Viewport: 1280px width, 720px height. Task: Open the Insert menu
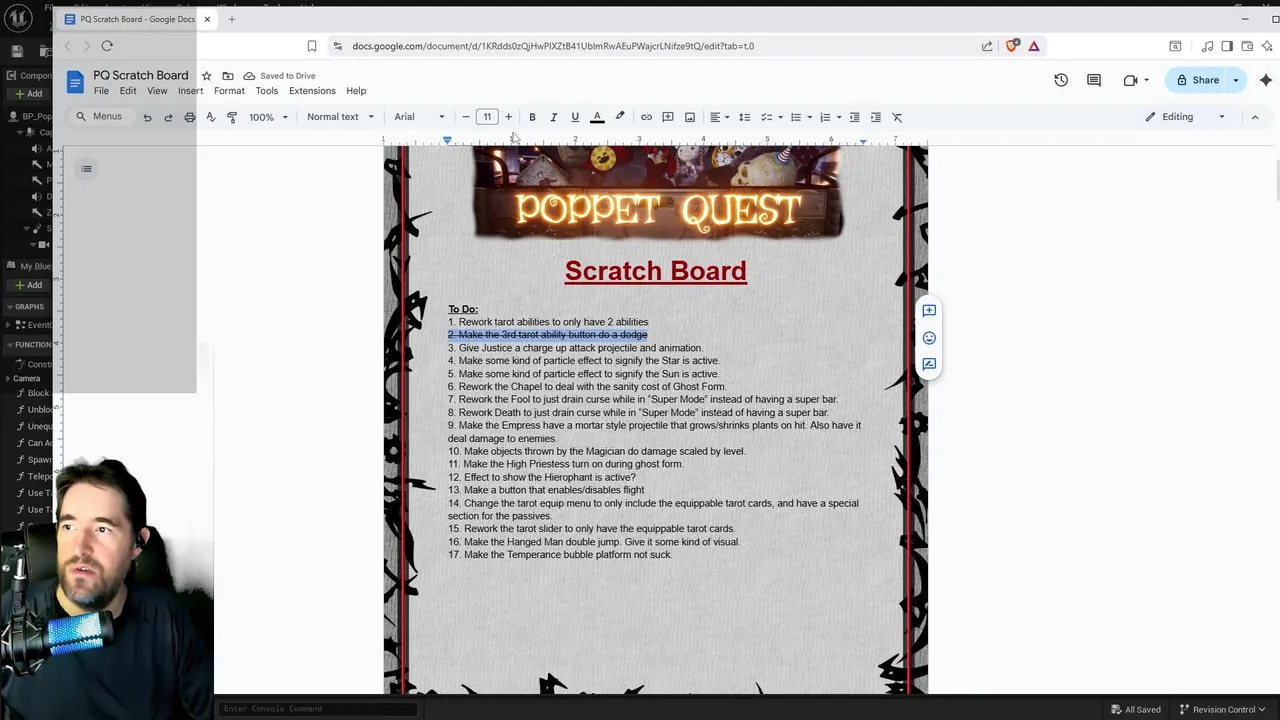point(190,91)
